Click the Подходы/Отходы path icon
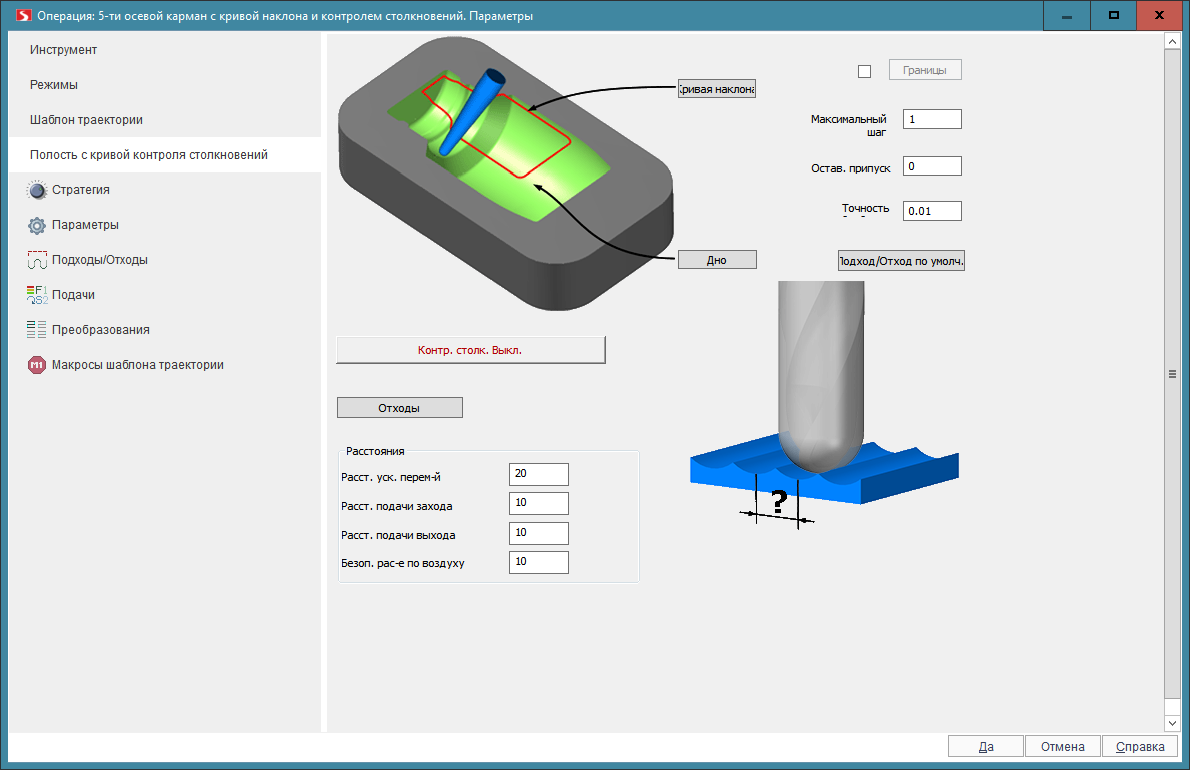The height and width of the screenshot is (770, 1190). 36,260
